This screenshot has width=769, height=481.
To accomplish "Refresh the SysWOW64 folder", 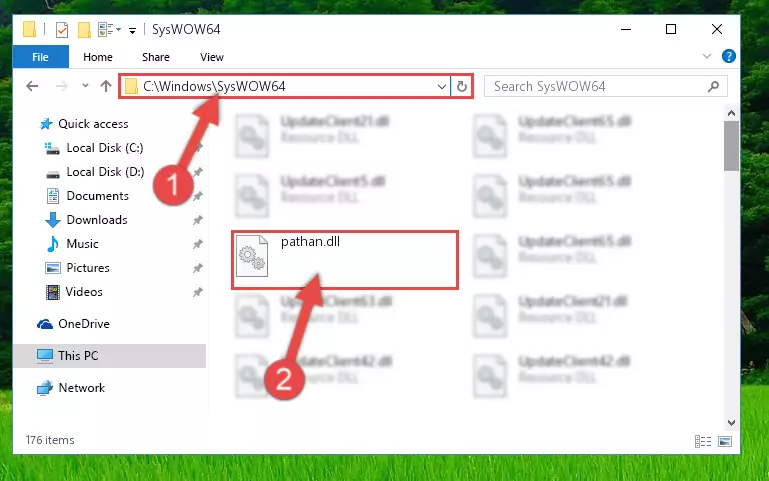I will point(462,87).
